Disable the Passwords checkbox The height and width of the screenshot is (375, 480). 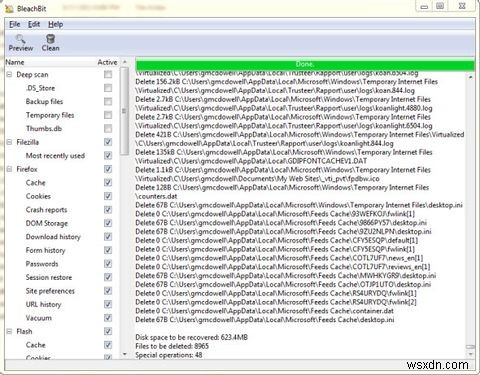click(x=108, y=264)
